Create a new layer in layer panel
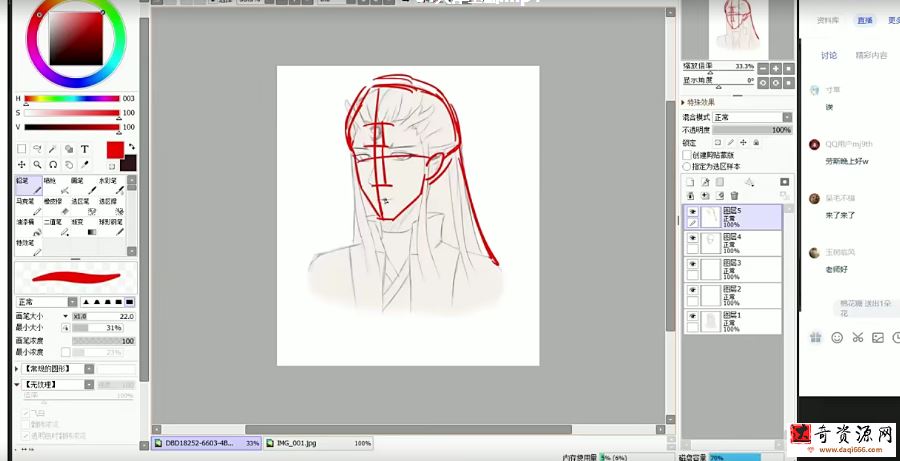Viewport: 900px width, 461px height. pos(690,182)
